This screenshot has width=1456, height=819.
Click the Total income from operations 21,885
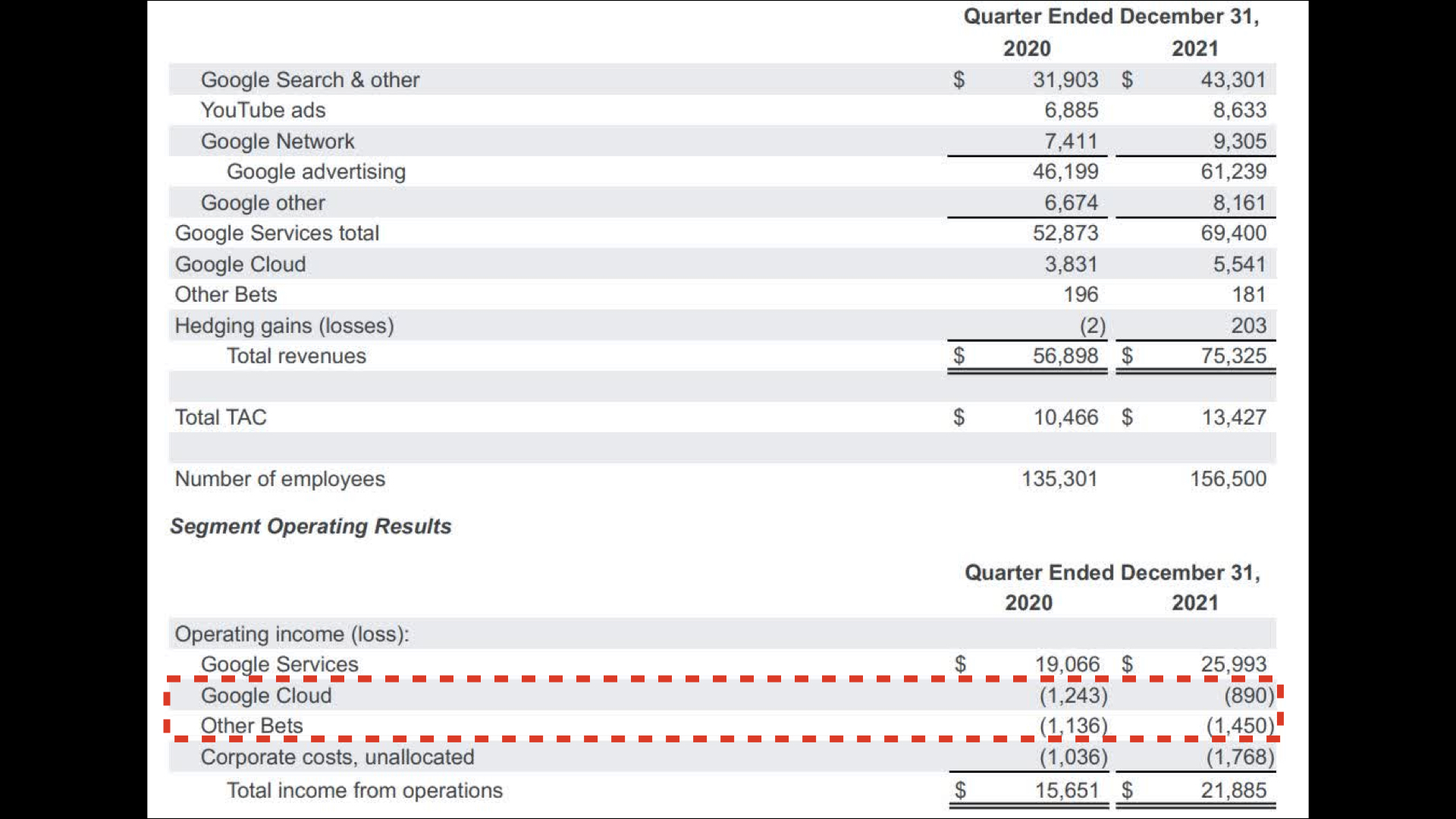click(1233, 790)
